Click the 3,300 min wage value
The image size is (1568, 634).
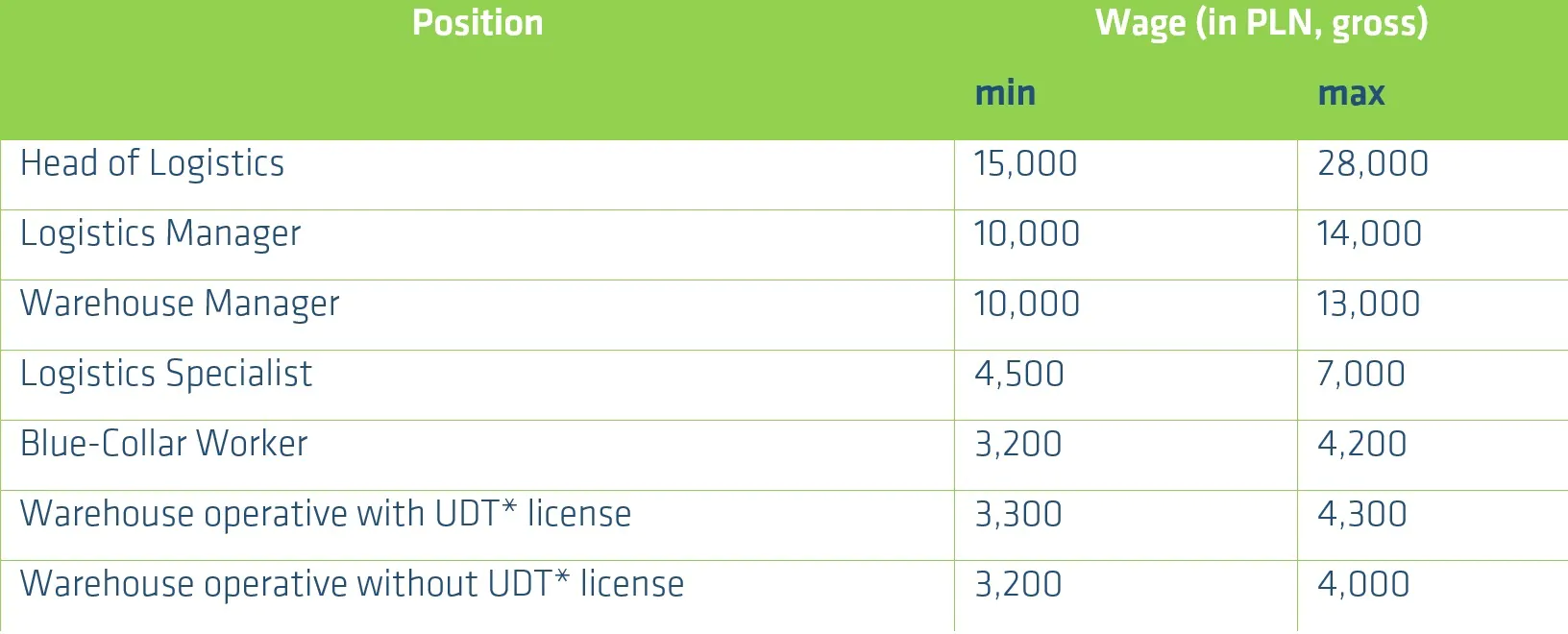[1018, 515]
